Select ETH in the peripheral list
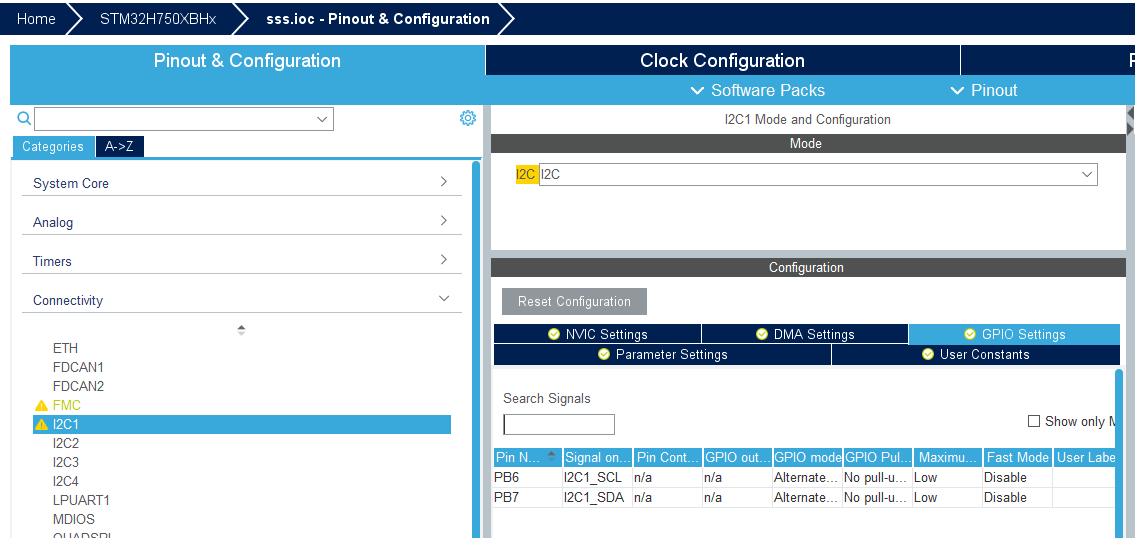 65,348
